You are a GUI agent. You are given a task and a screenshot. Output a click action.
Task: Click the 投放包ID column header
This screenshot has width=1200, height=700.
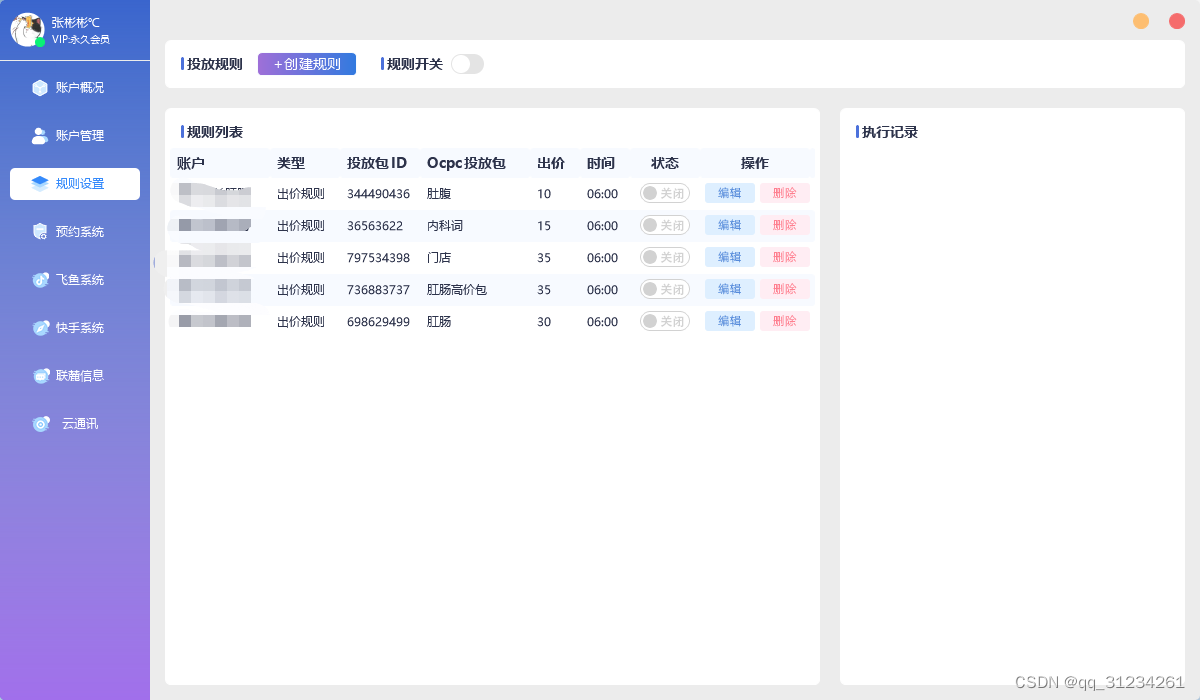pyautogui.click(x=377, y=163)
